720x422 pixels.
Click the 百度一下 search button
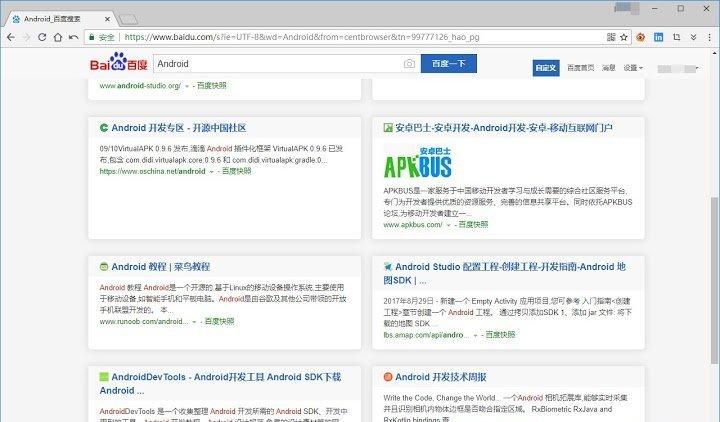449,63
